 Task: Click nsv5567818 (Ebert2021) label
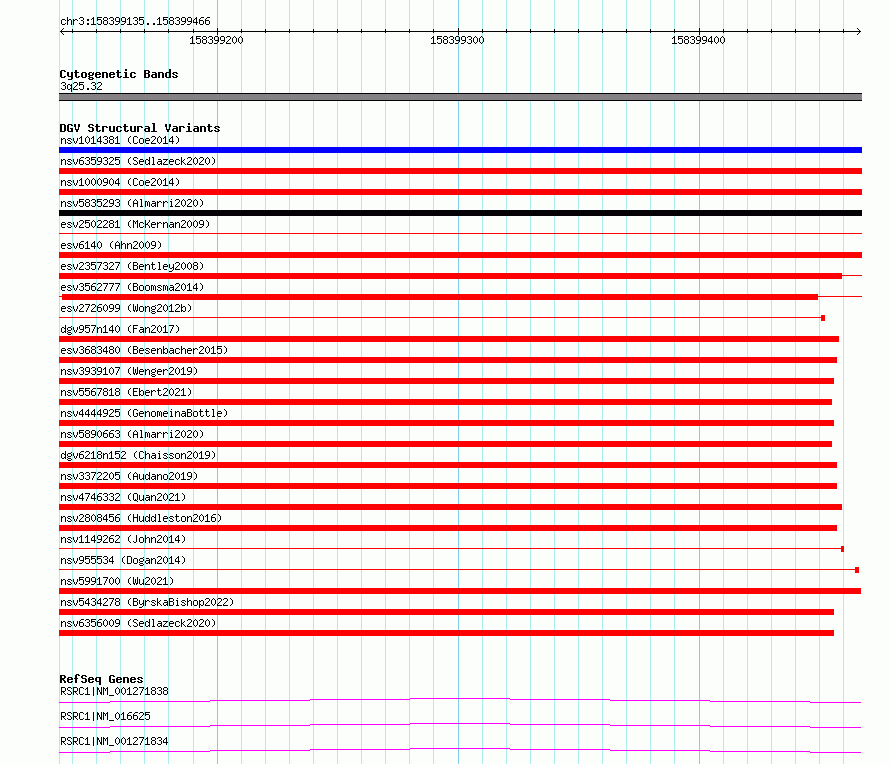coord(126,392)
